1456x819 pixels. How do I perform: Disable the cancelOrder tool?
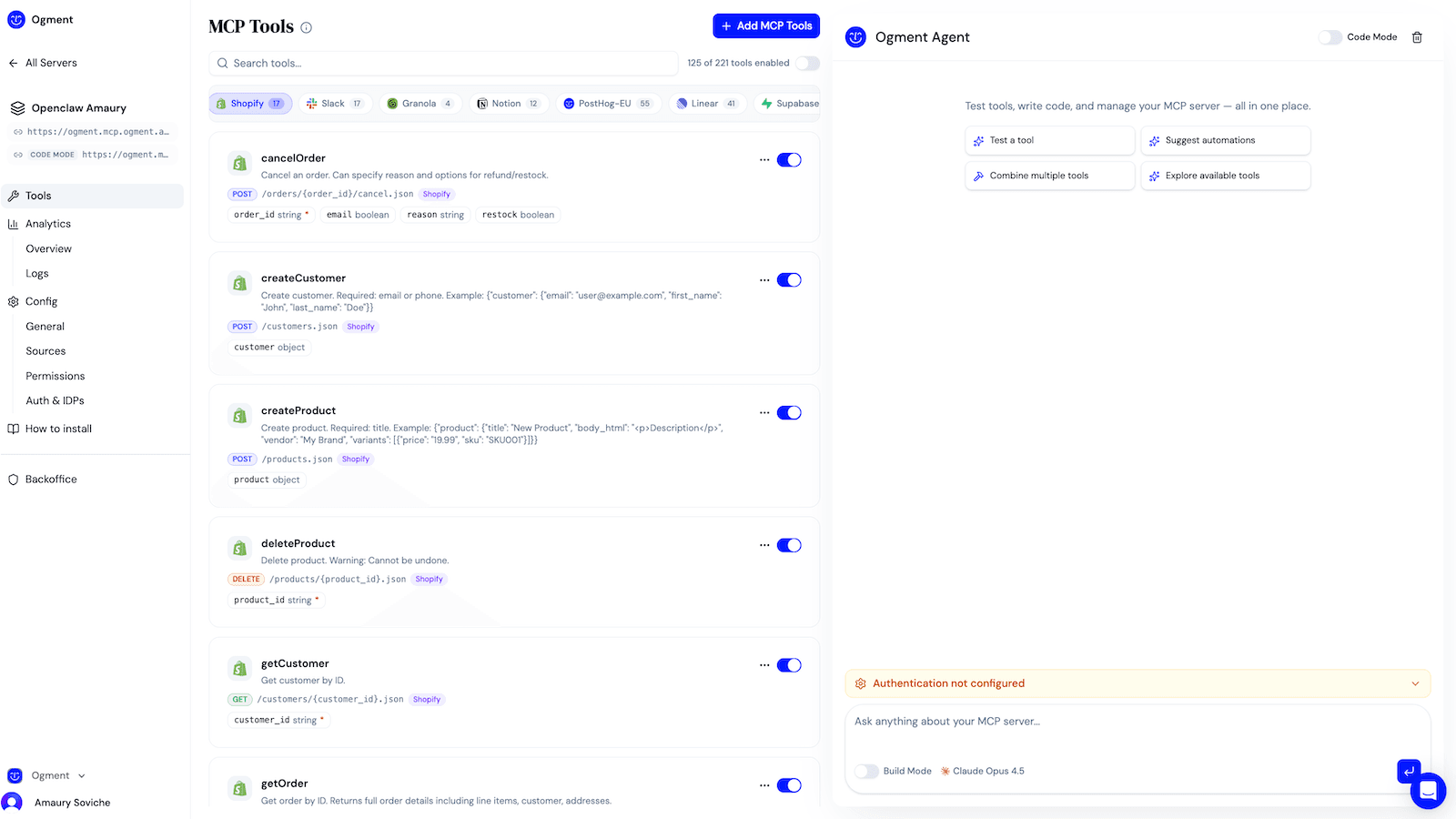(x=789, y=160)
